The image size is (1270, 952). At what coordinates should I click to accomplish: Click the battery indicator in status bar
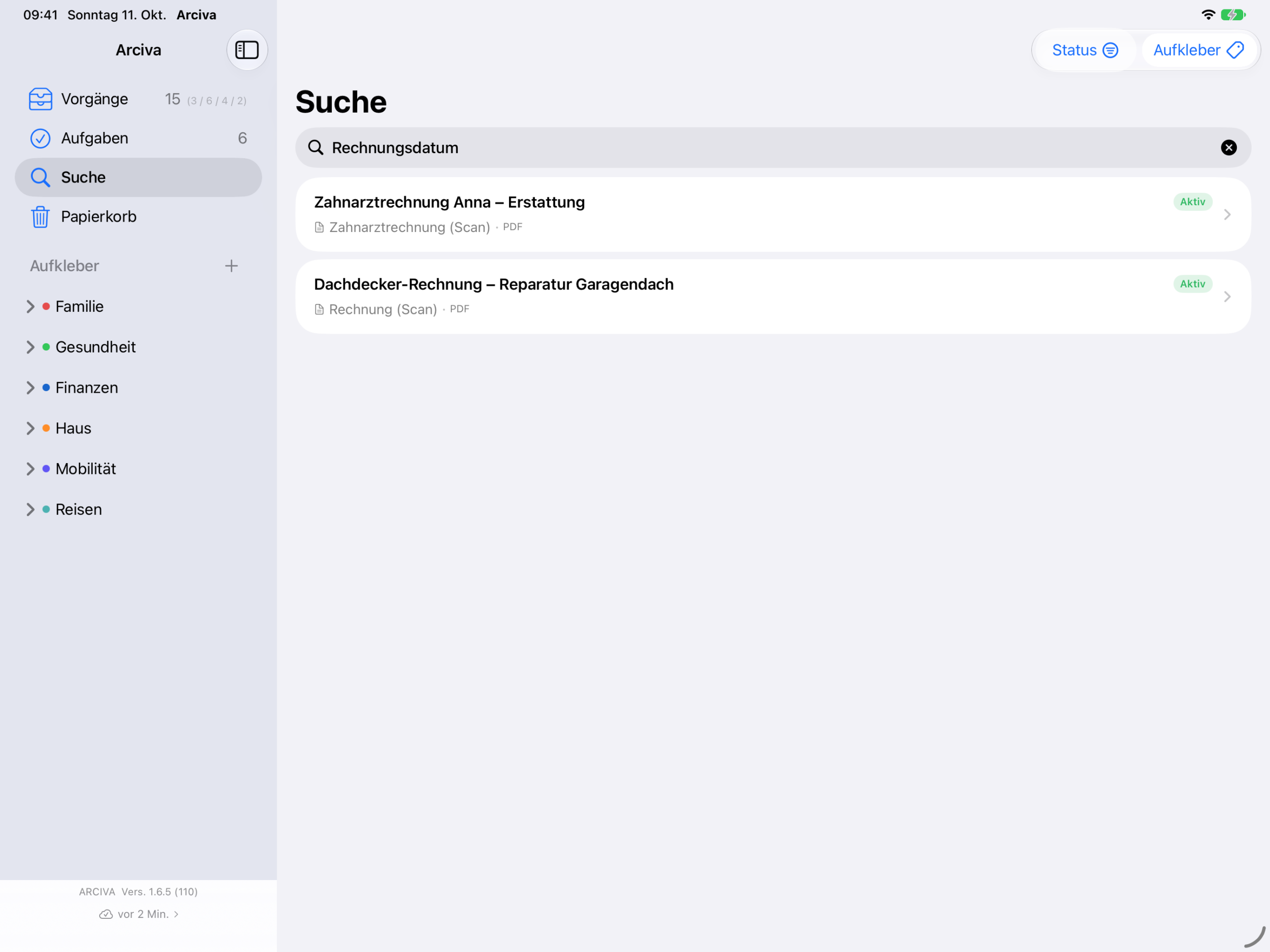(x=1233, y=15)
